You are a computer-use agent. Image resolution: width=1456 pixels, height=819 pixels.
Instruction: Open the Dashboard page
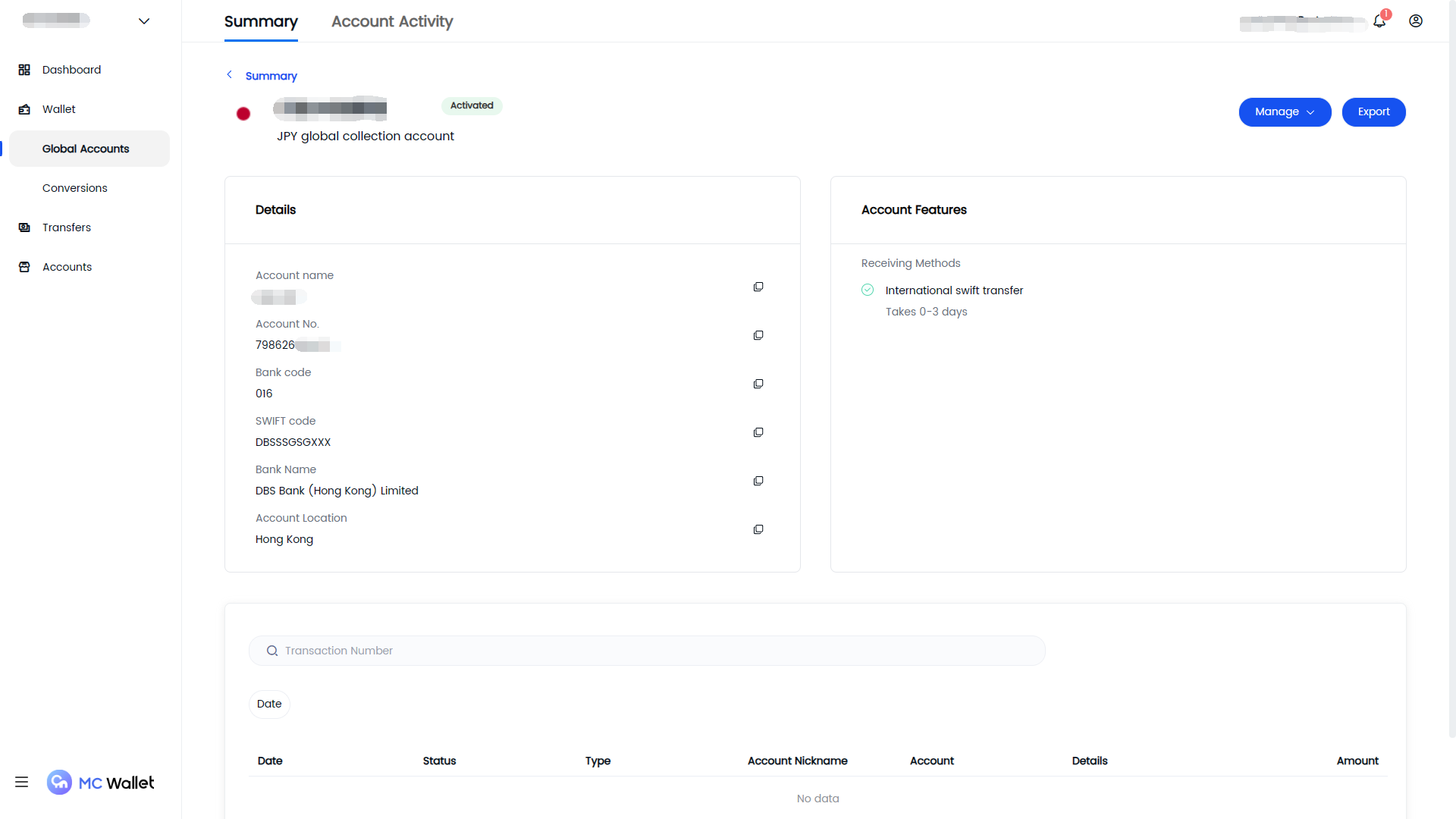point(71,70)
